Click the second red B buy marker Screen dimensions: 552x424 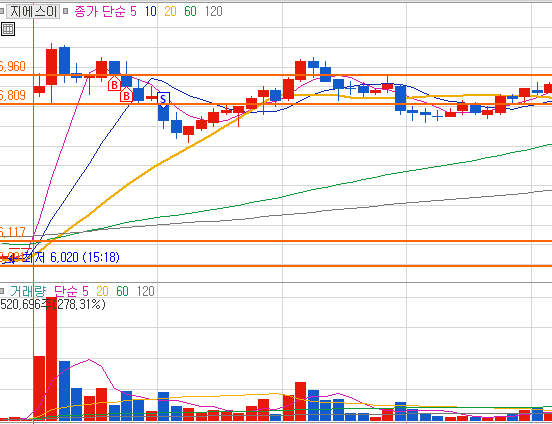(x=126, y=94)
